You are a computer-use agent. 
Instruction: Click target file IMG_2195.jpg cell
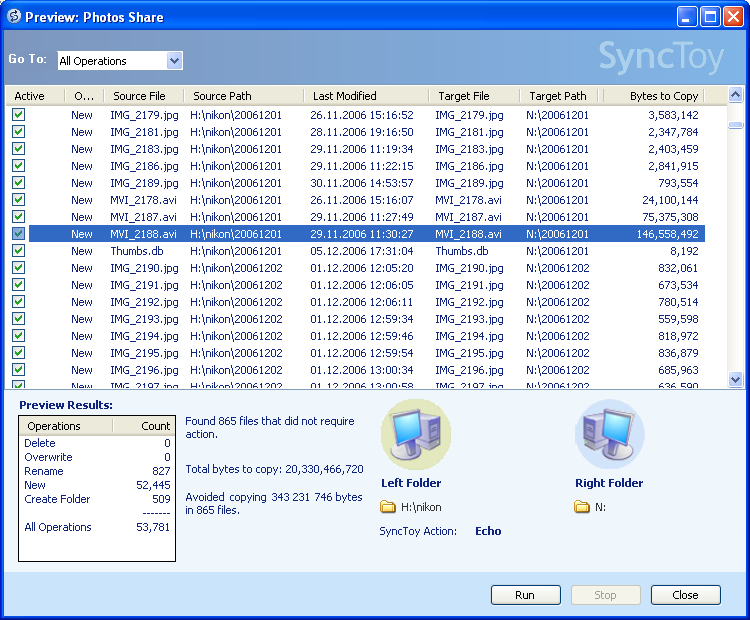click(x=469, y=353)
